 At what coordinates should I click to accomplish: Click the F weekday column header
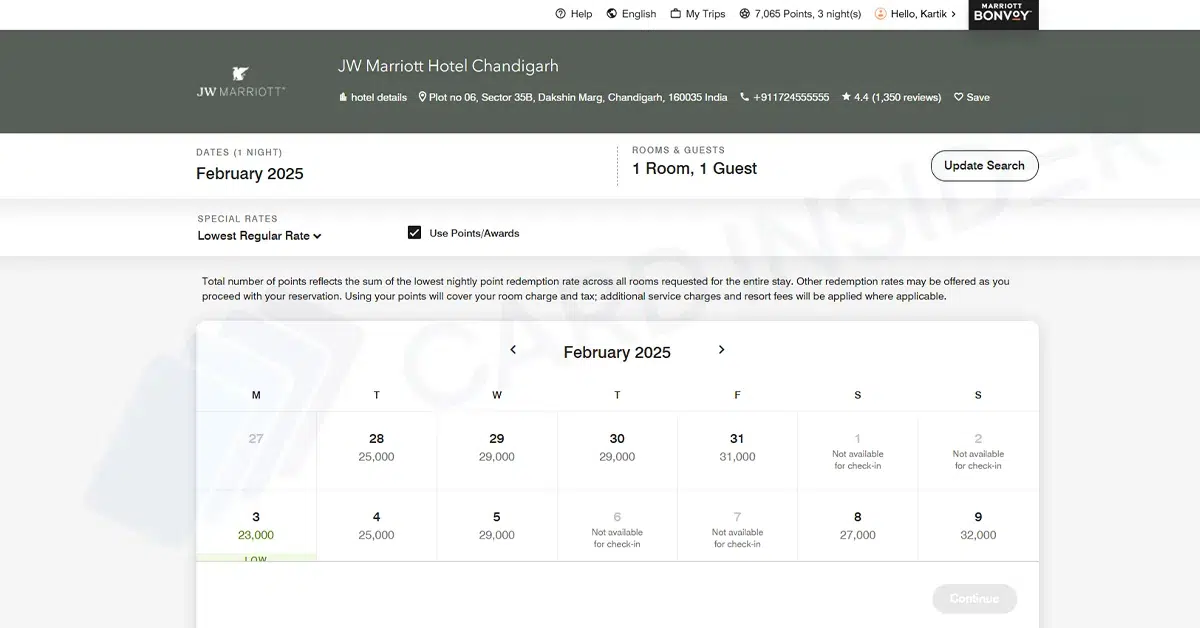click(737, 395)
